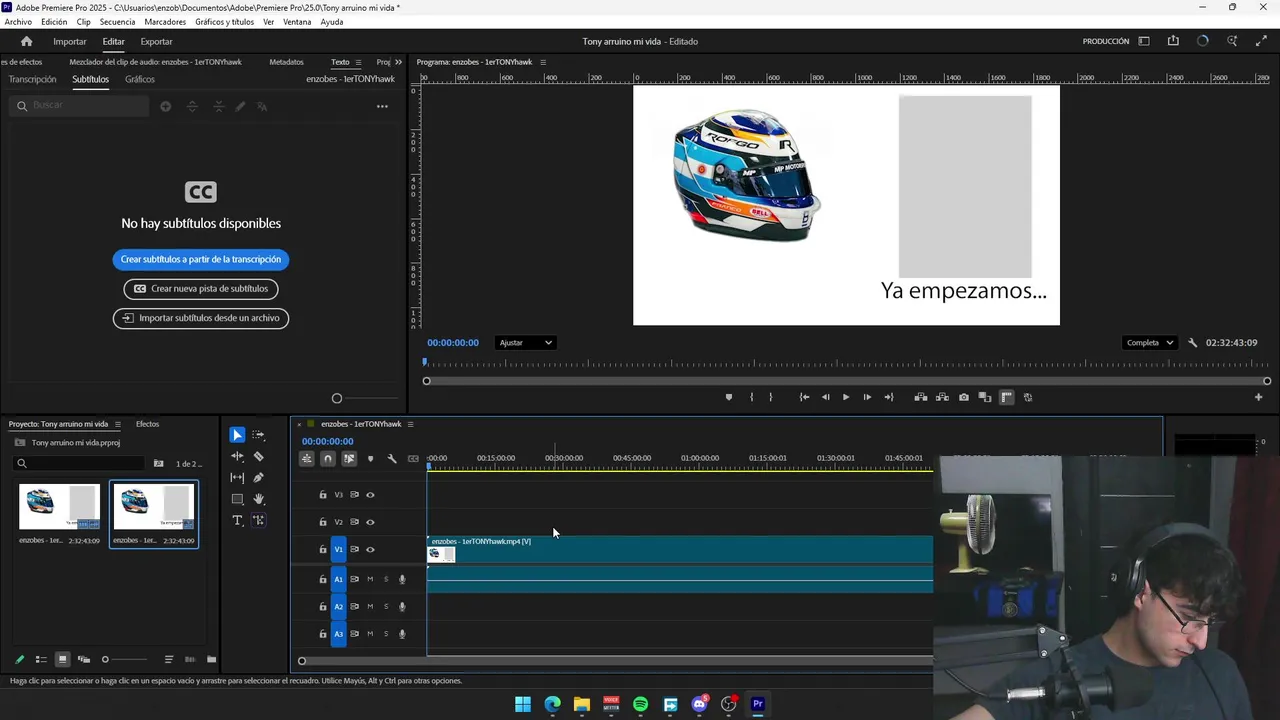Step forward one frame in Program monitor
1280x720 pixels.
867,397
